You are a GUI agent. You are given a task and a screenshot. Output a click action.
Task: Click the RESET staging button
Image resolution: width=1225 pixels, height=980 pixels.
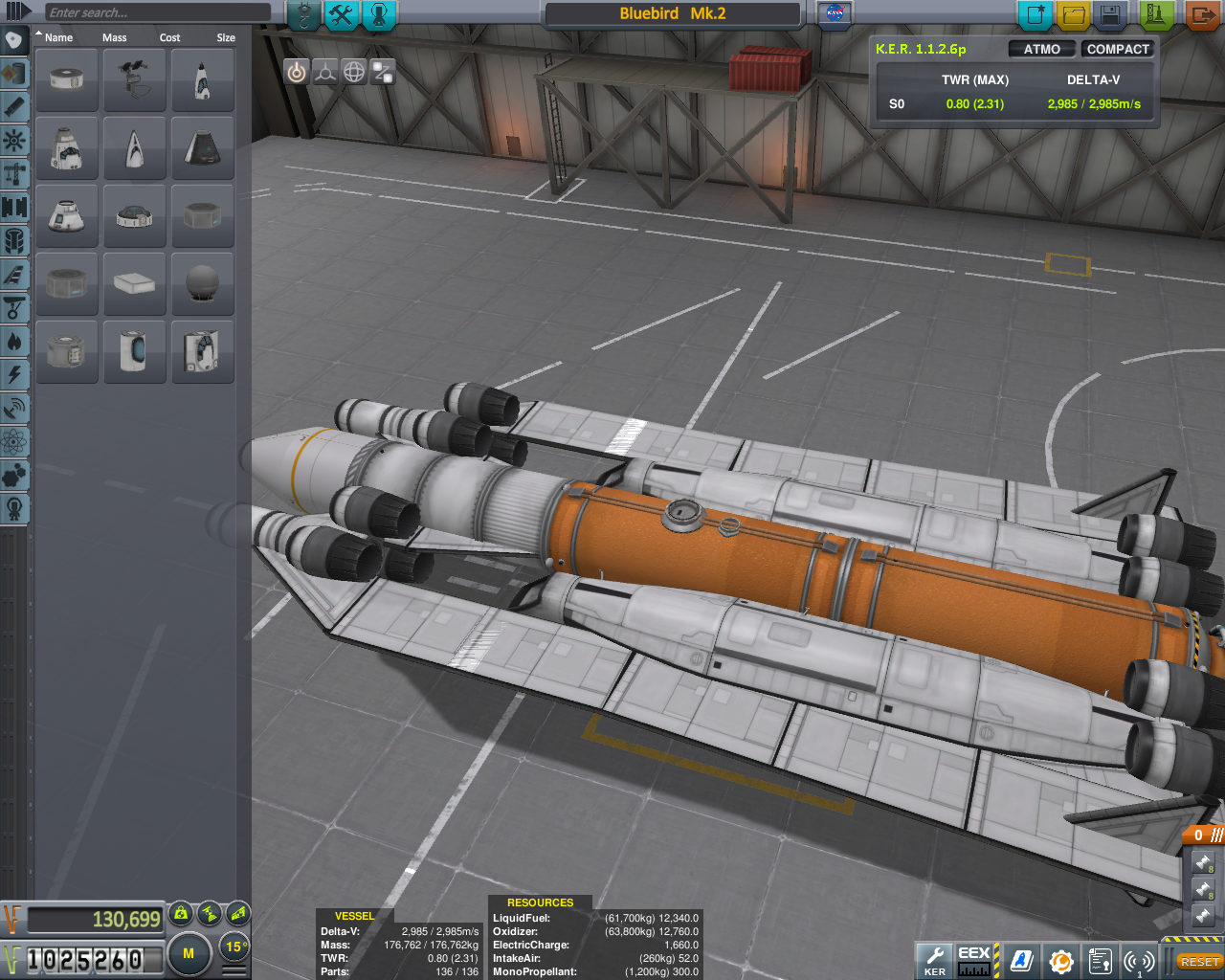[1199, 961]
